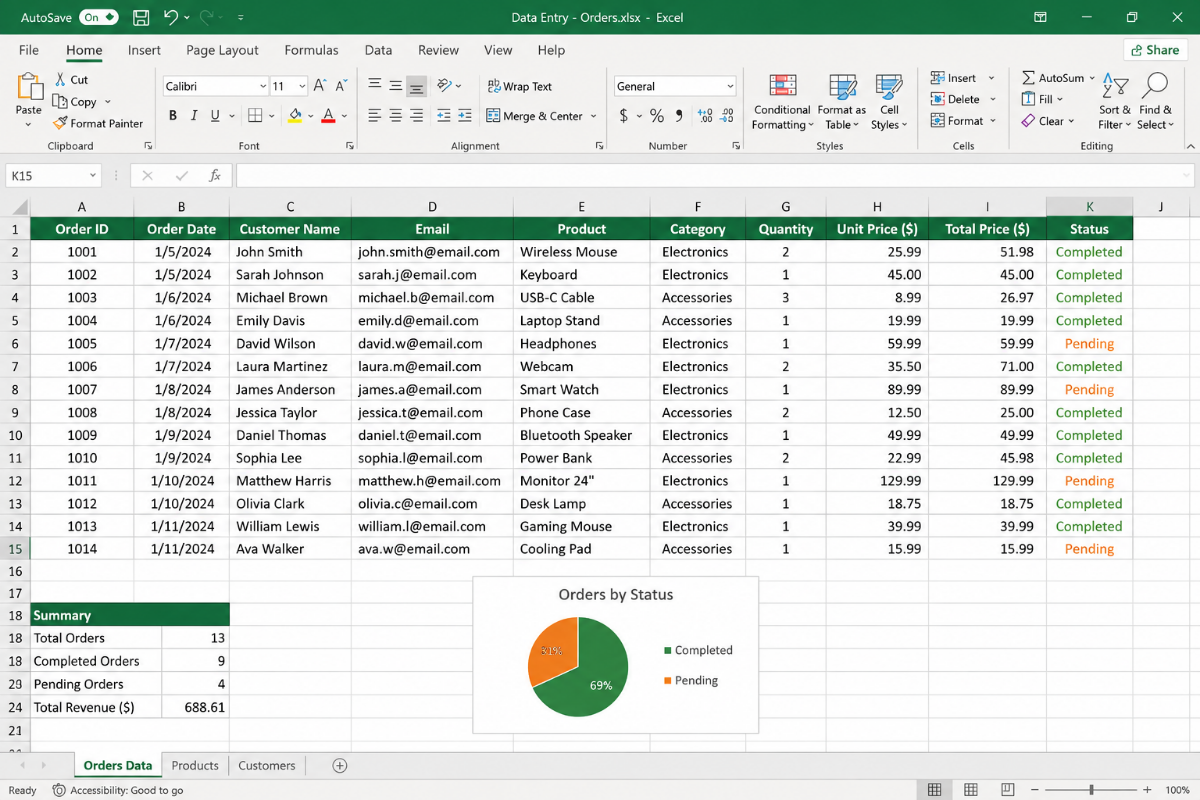
Task: Open Font dialog launcher
Action: point(350,146)
